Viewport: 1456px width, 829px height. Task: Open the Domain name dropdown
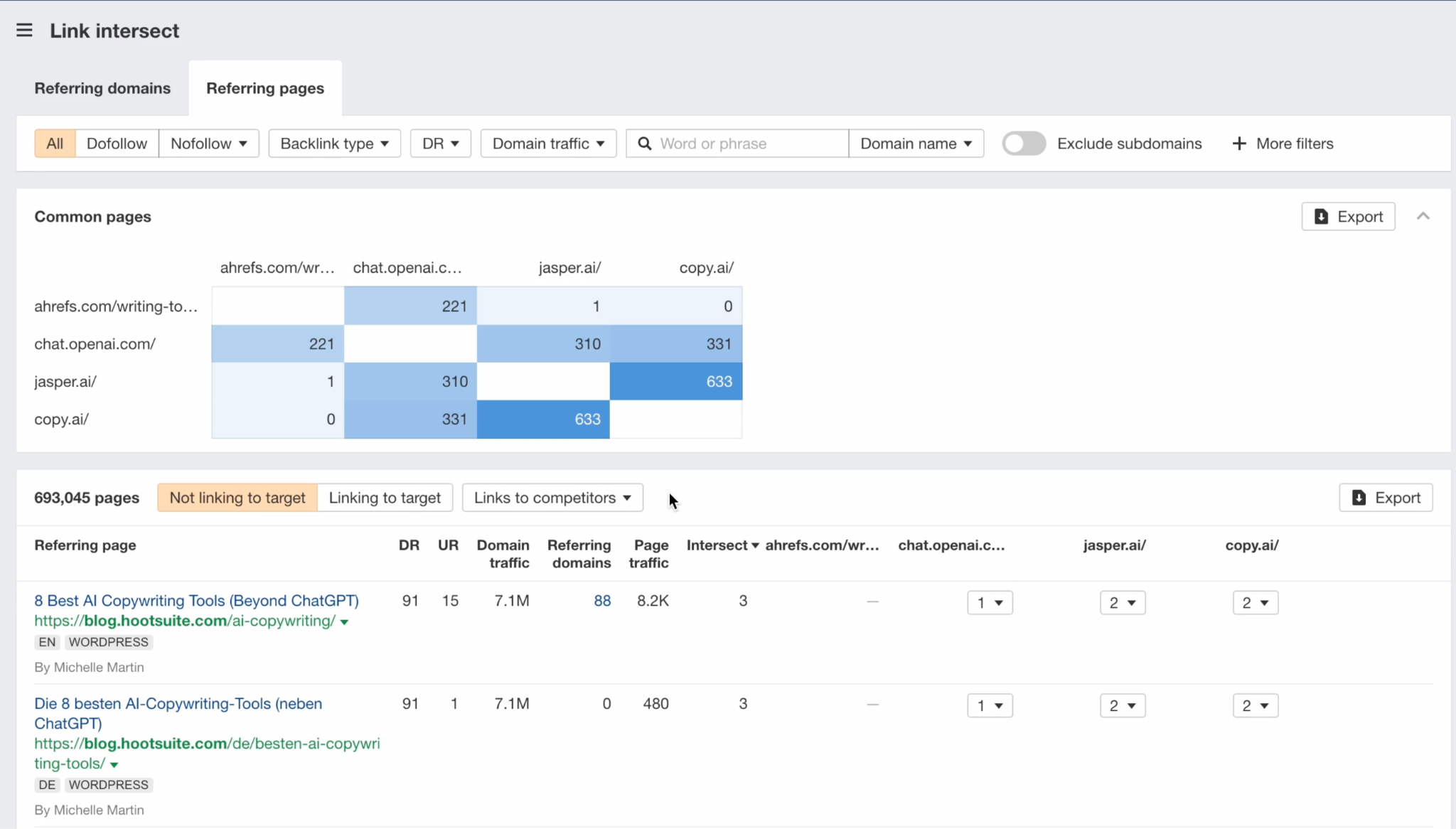coord(916,144)
